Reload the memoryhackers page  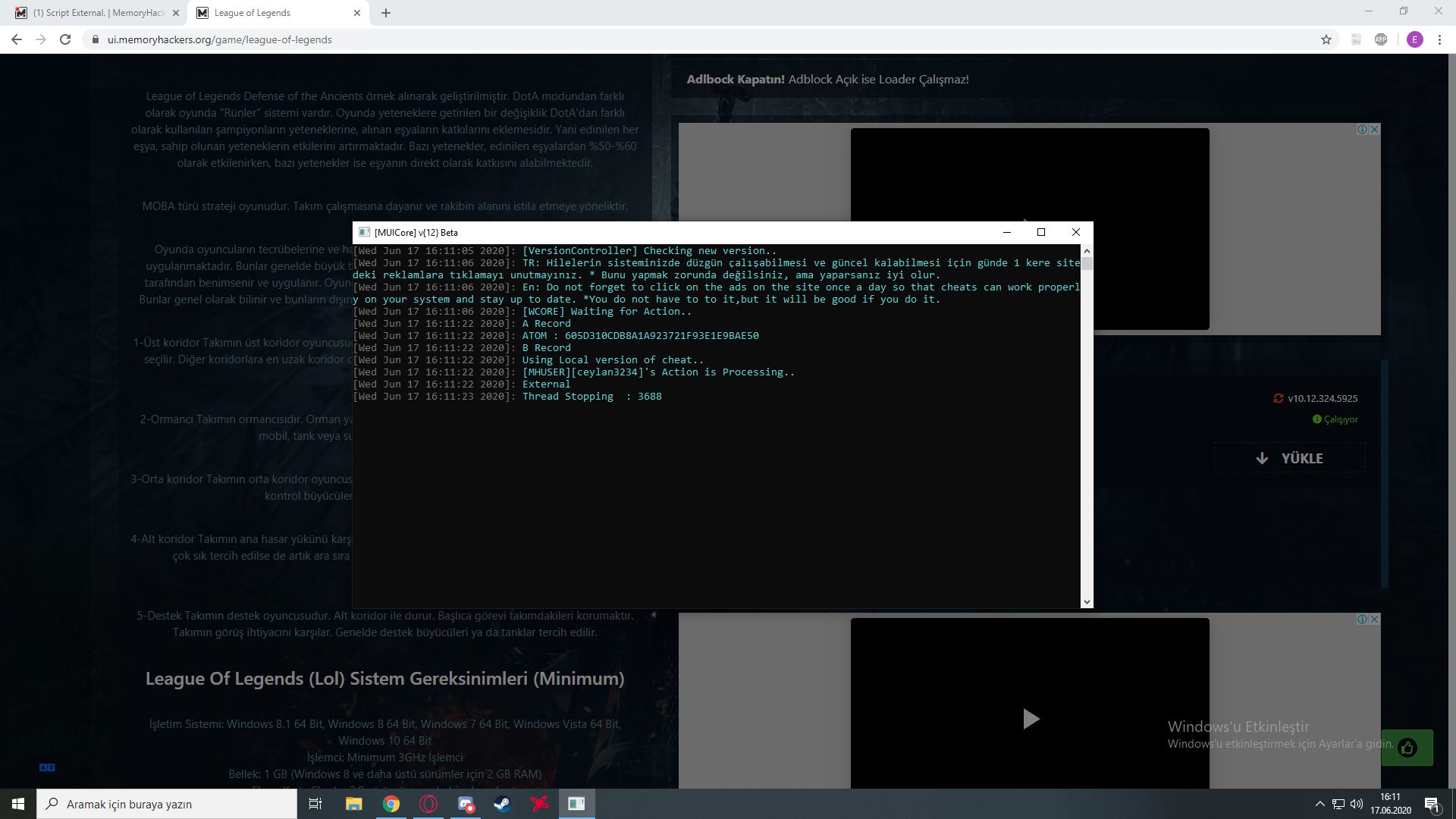pyautogui.click(x=65, y=39)
